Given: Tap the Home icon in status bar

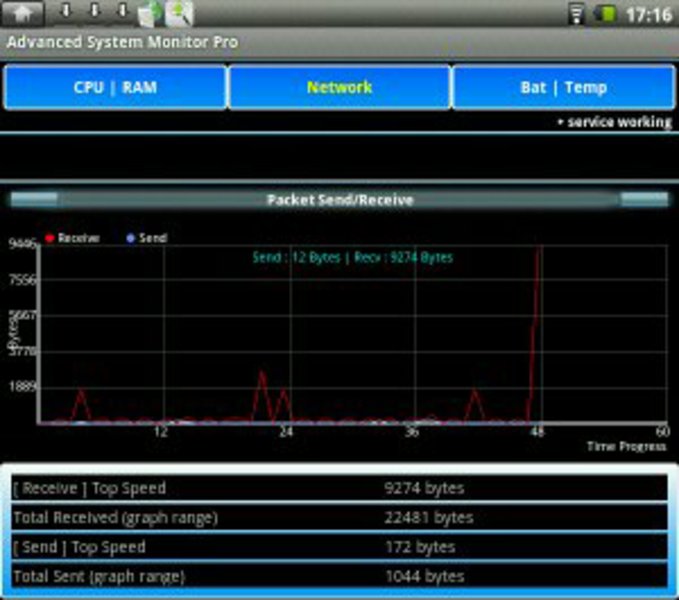Looking at the screenshot, I should [x=27, y=14].
